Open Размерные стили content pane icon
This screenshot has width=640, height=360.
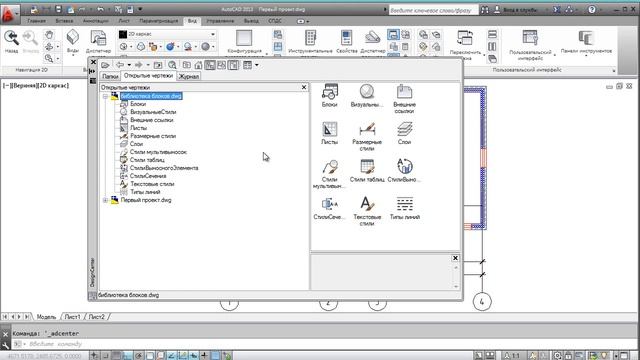(367, 136)
